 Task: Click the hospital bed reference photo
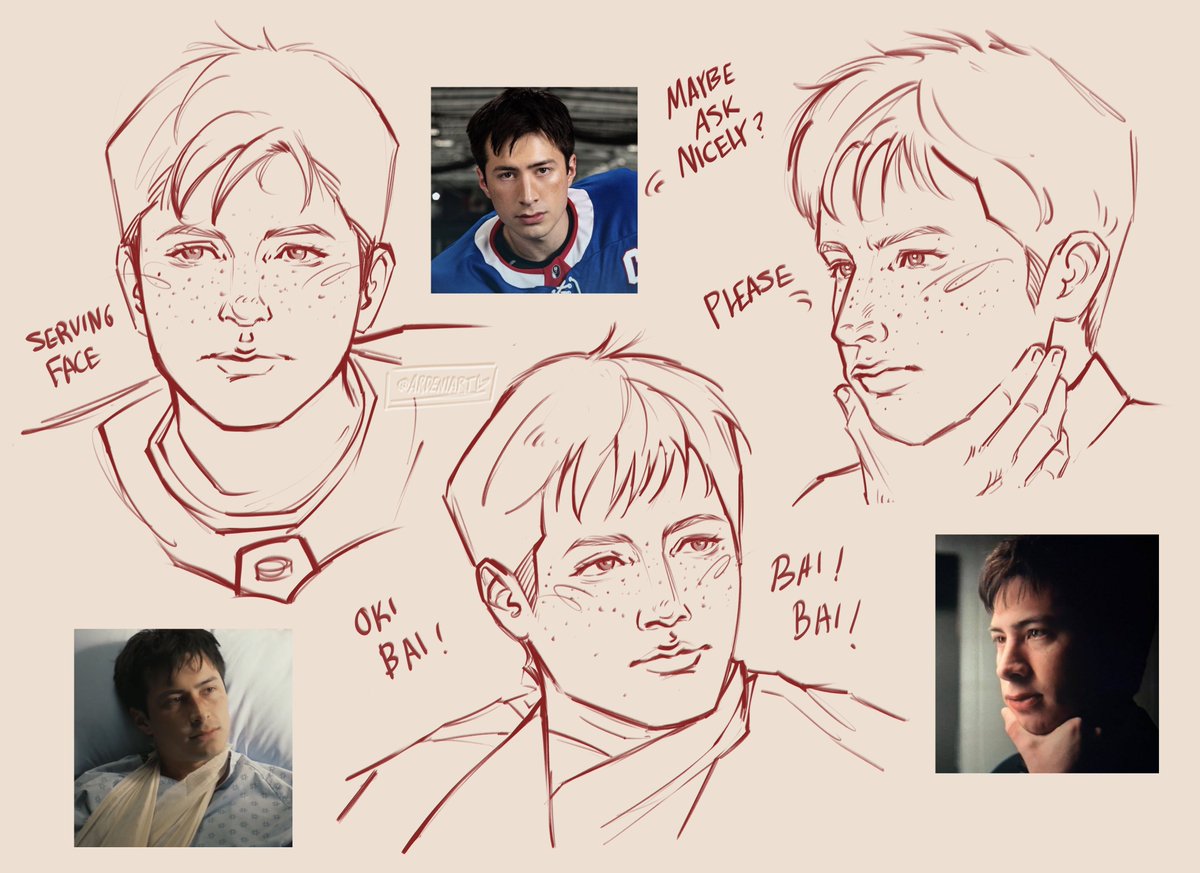tap(183, 738)
